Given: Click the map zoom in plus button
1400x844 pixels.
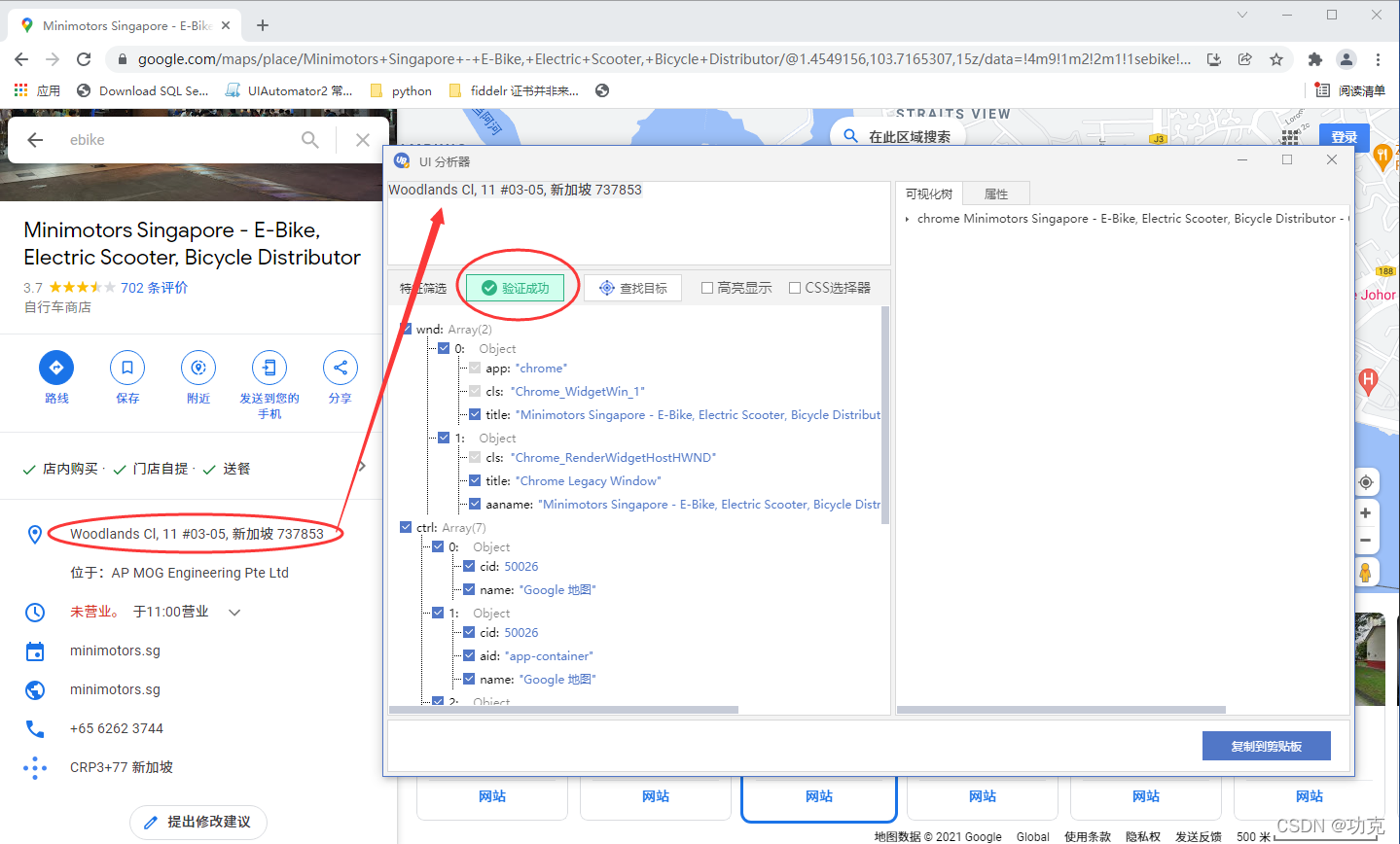Looking at the screenshot, I should coord(1366,513).
